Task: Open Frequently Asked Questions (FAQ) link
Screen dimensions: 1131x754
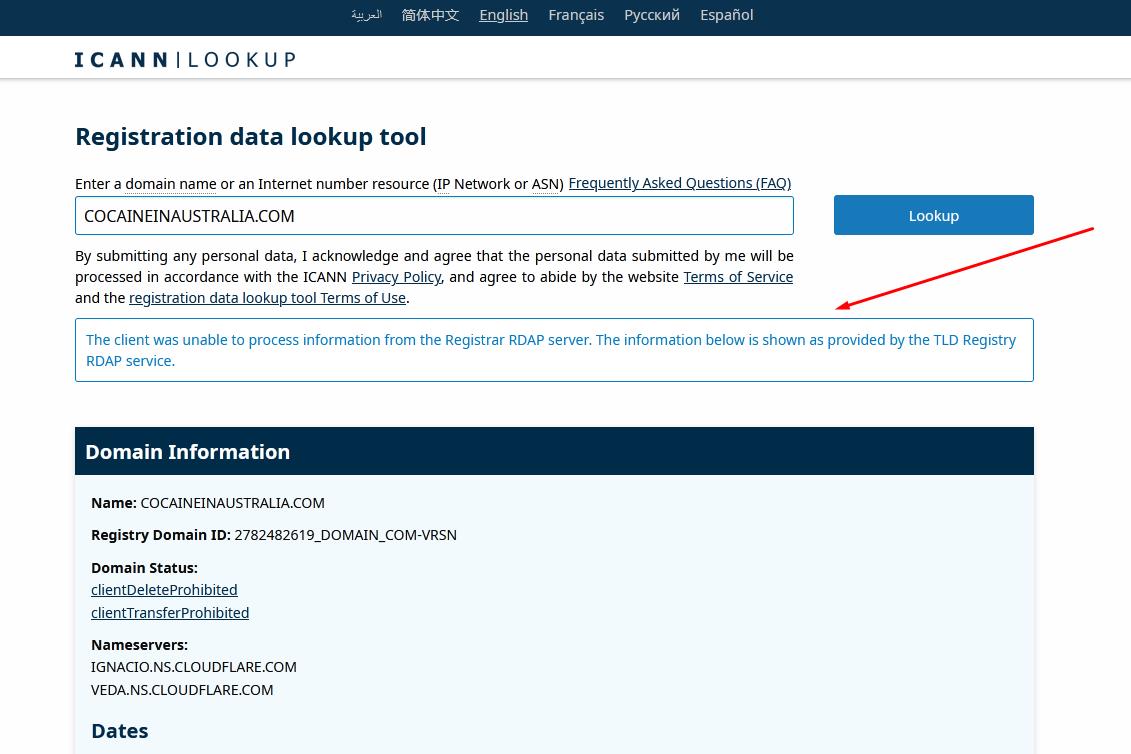Action: 679,183
